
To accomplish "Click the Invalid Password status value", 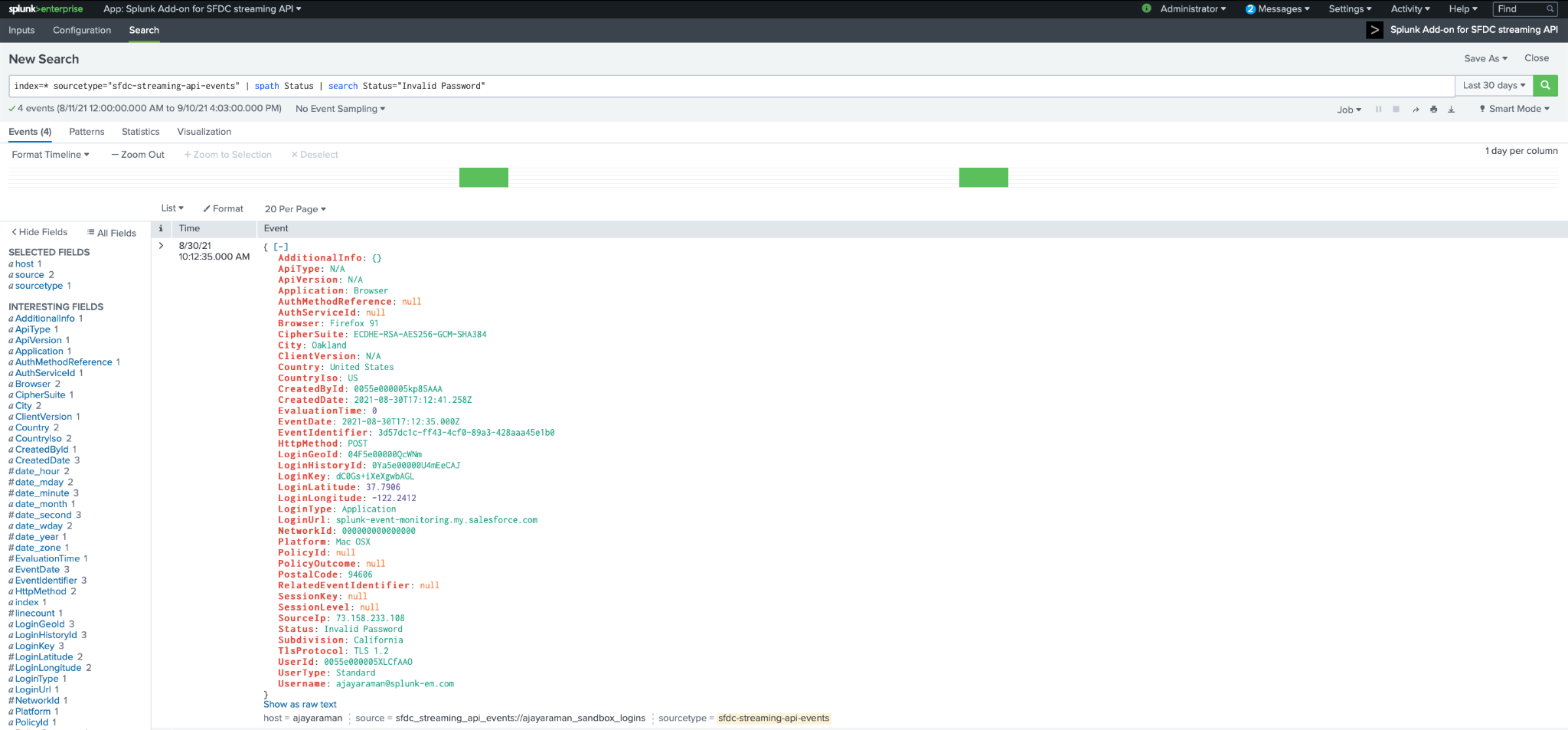I will 363,629.
